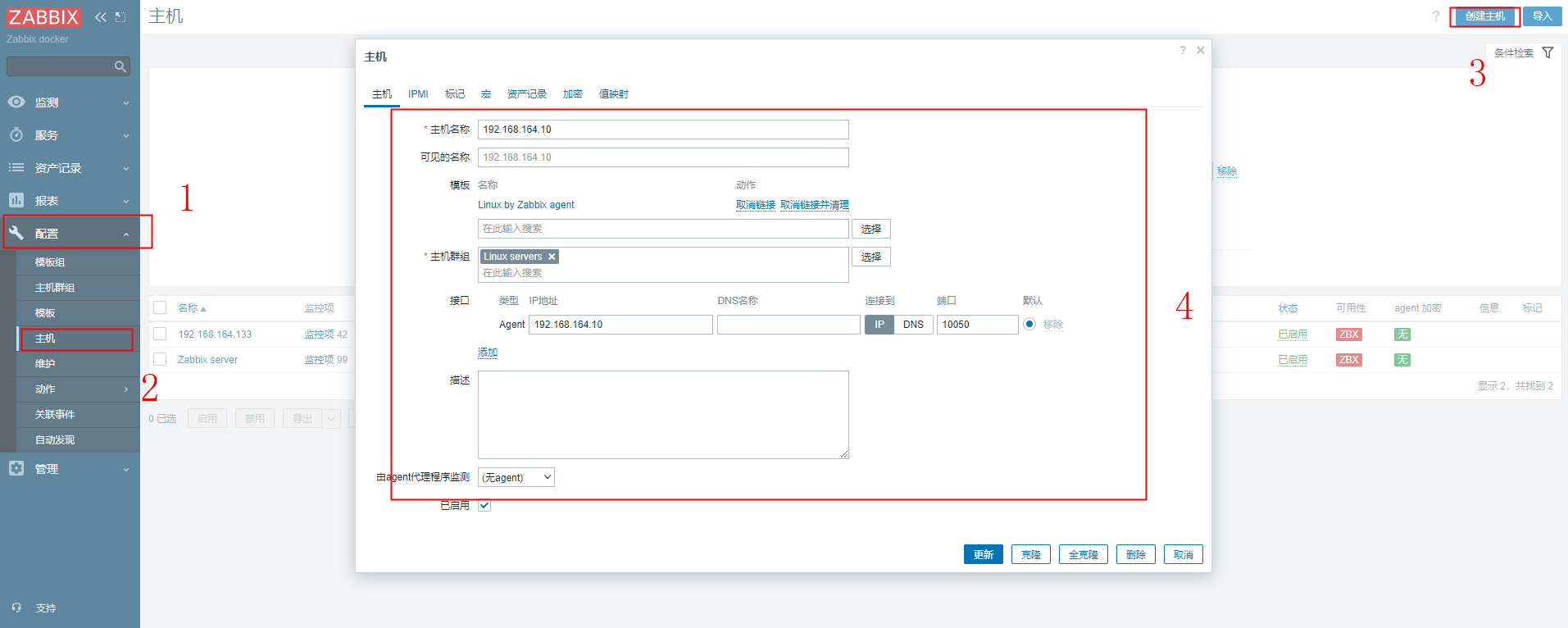
Task: Toggle the 已启用 enabled checkbox
Action: (484, 506)
